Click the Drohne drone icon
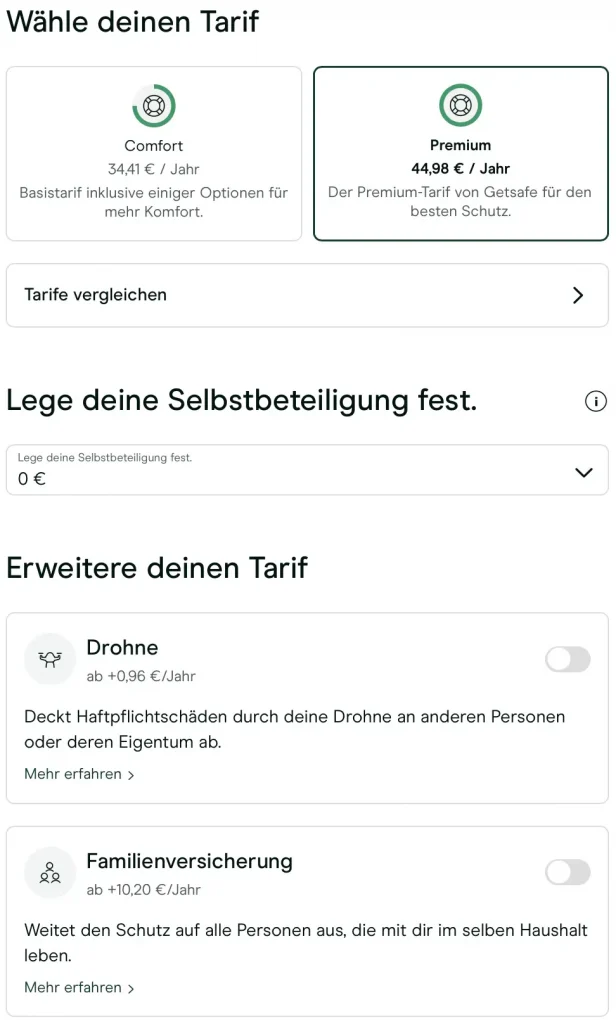616x1024 pixels. [x=50, y=659]
